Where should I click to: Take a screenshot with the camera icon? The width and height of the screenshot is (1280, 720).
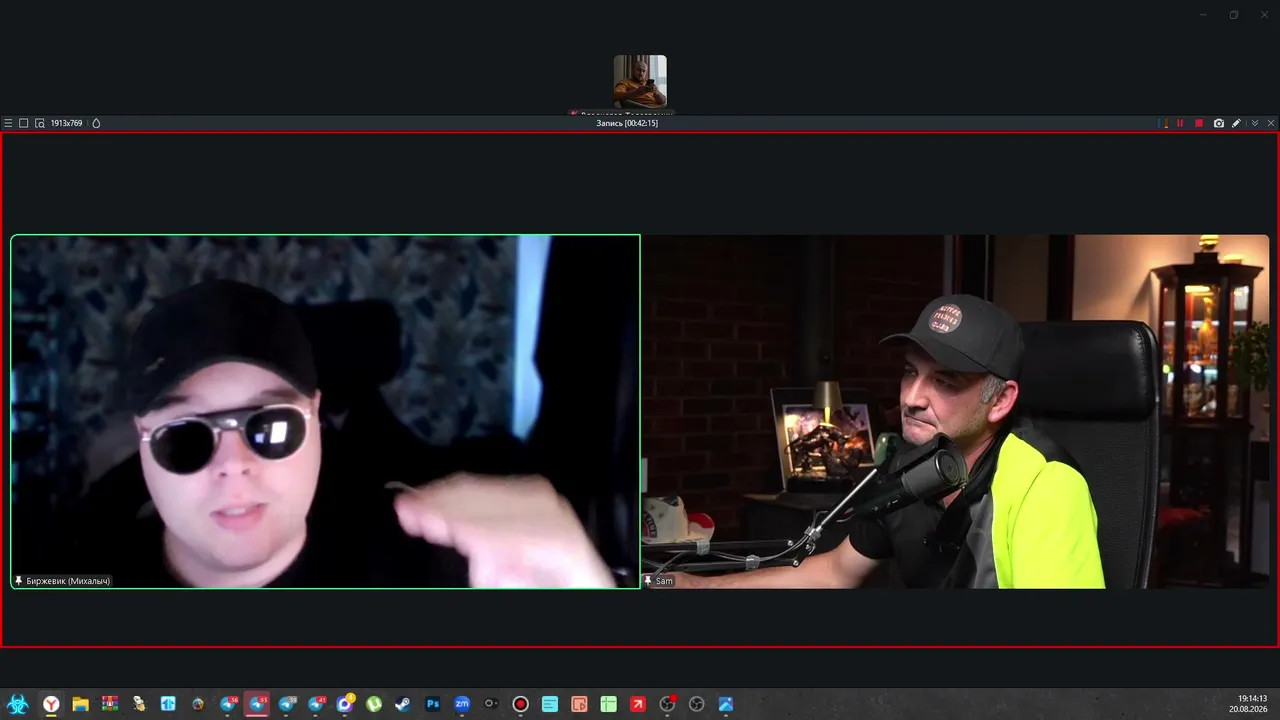(x=1219, y=123)
